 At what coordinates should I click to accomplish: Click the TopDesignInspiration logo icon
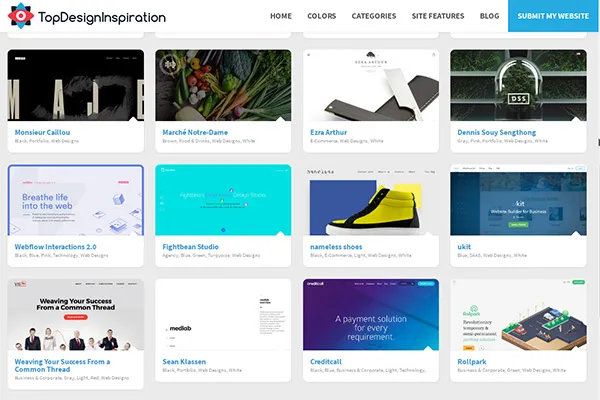click(21, 16)
